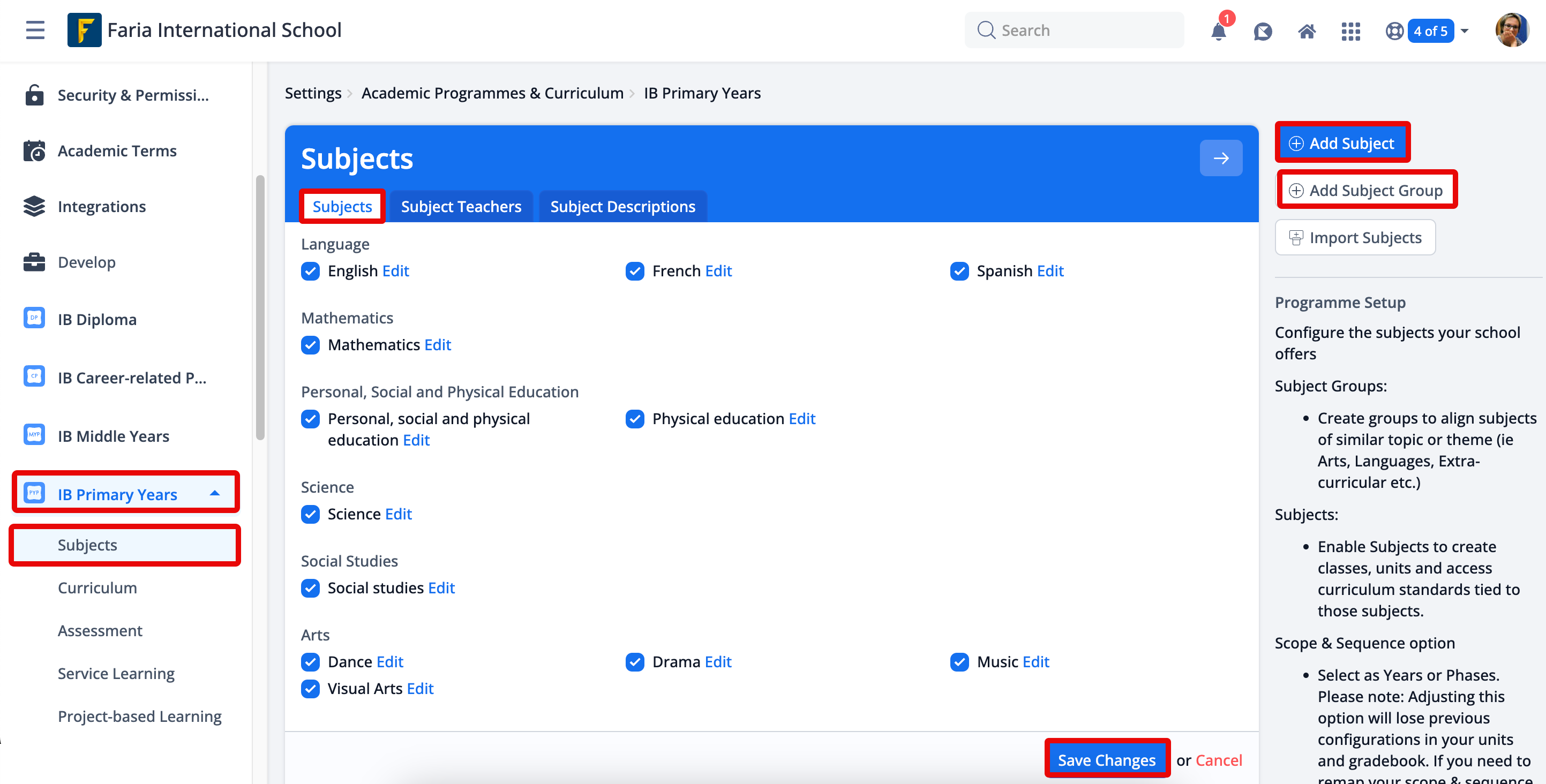
Task: Click the Import Subjects icon
Action: (x=1296, y=238)
